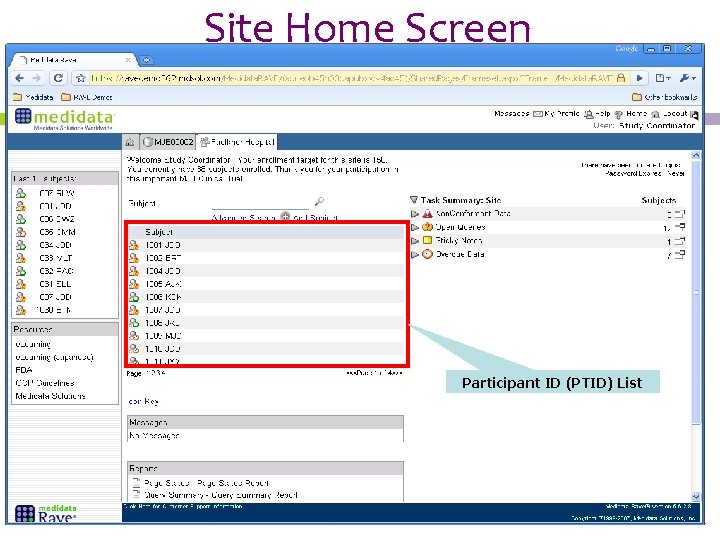The image size is (720, 540).
Task: Open the RAVE Demos bookmark folder
Action: 87,97
